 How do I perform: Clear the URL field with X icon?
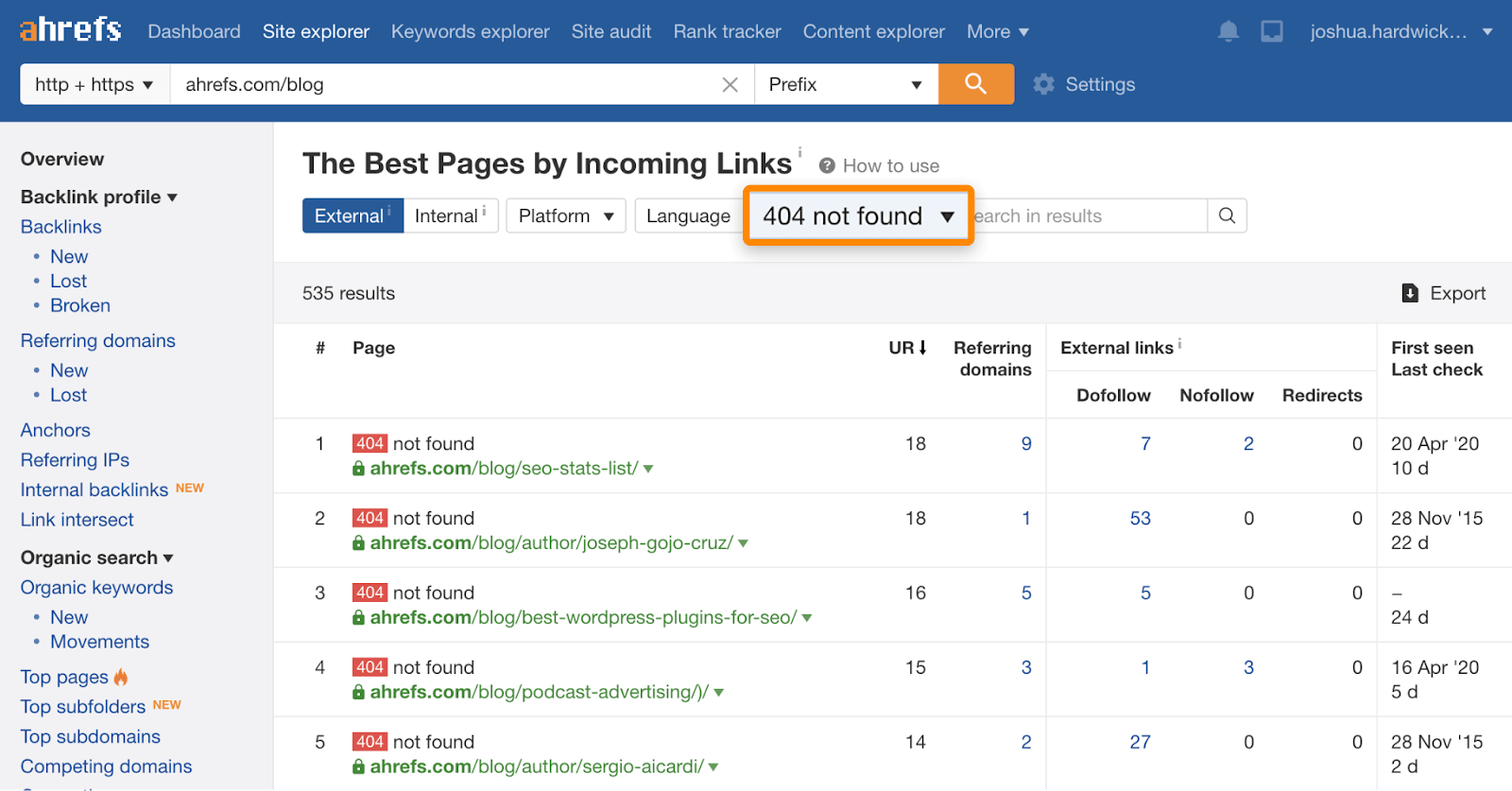click(730, 85)
